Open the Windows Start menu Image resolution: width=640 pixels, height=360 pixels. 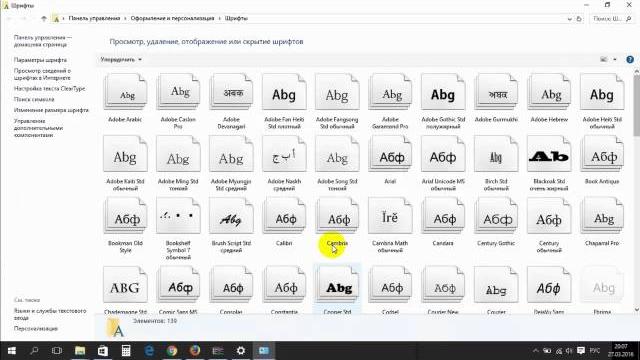pyautogui.click(x=11, y=351)
